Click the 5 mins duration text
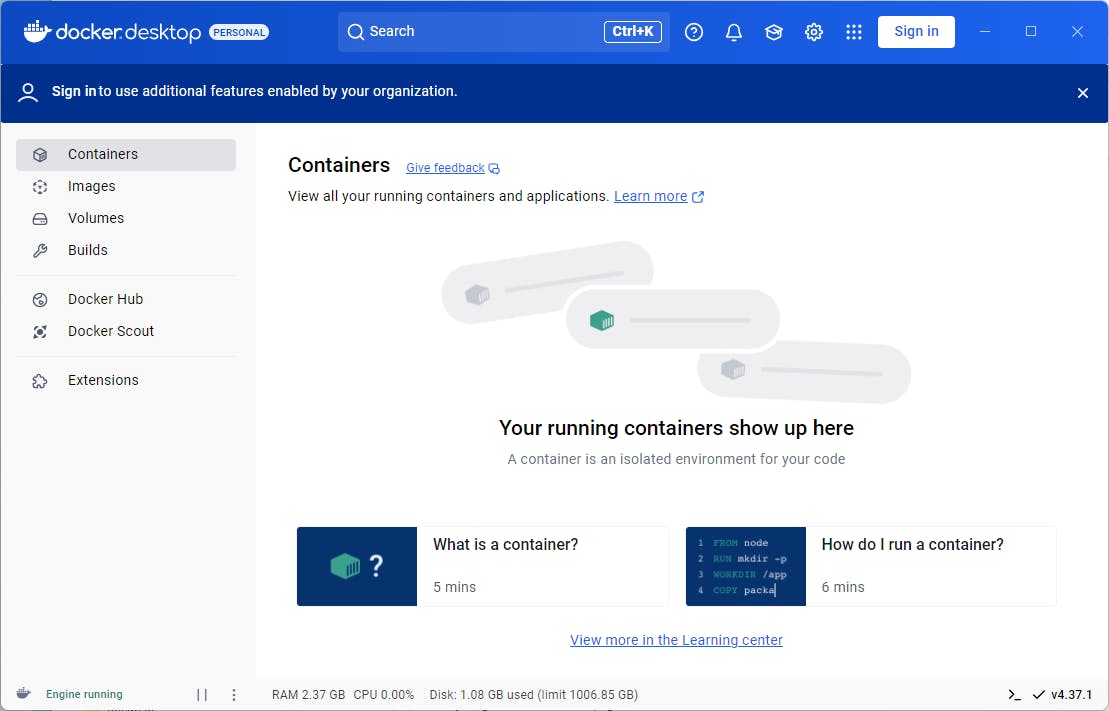This screenshot has width=1109, height=711. click(x=455, y=587)
